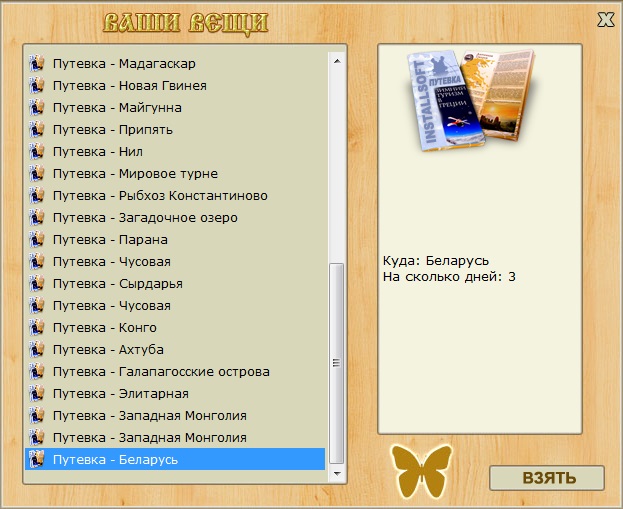The height and width of the screenshot is (509, 623).
Task: Choose Путевка - Элитарная entry
Action: coord(175,393)
